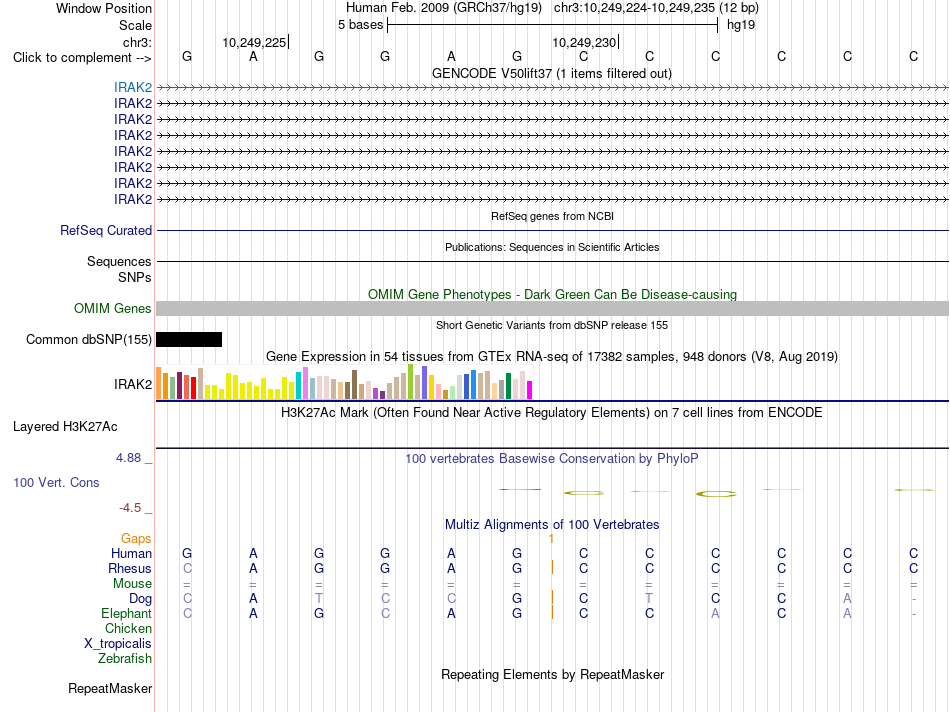Viewport: 950px width, 712px height.
Task: Click the 10,249,230 ruler position label
Action: (584, 42)
